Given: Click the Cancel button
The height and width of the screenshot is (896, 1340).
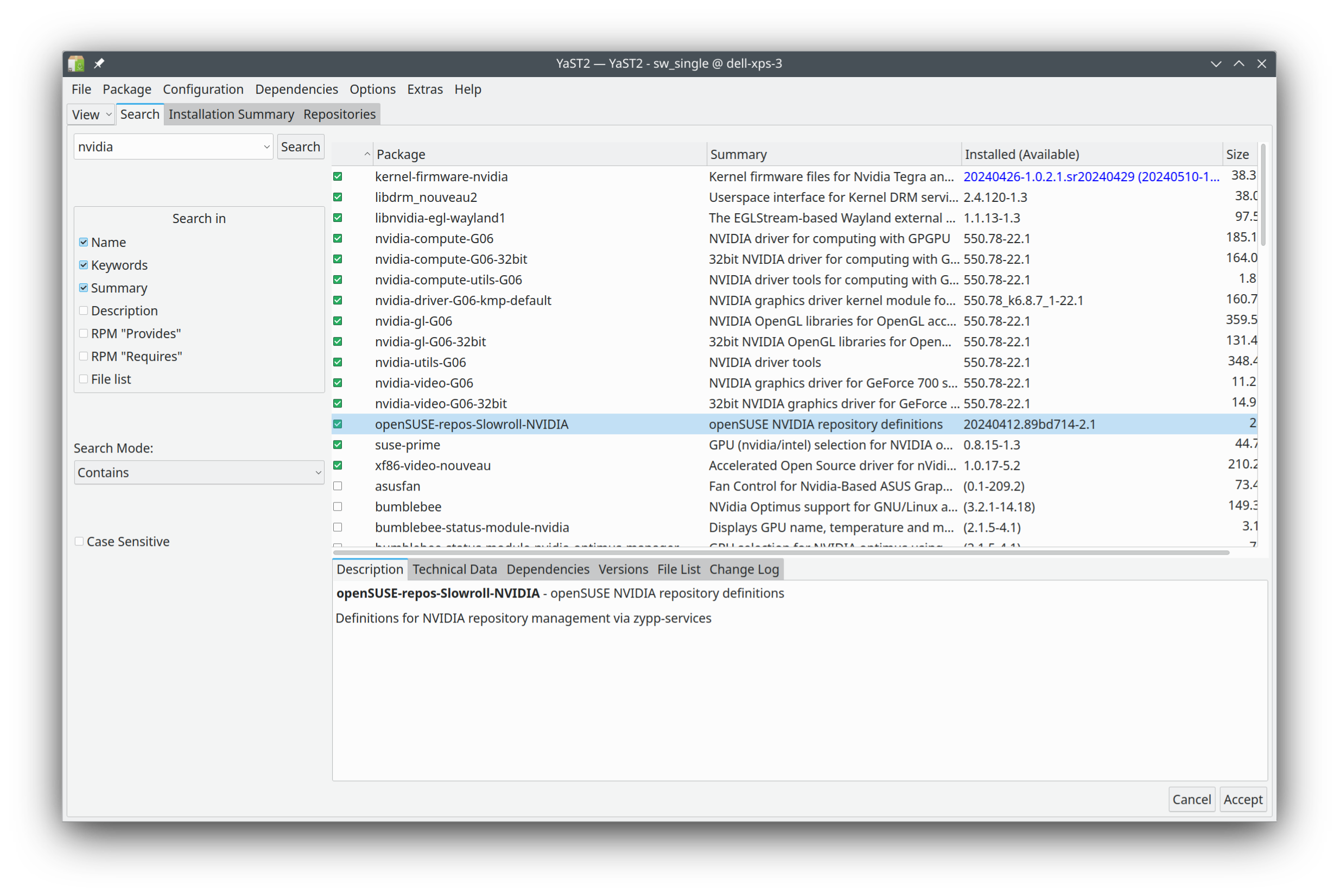Looking at the screenshot, I should click(1191, 799).
